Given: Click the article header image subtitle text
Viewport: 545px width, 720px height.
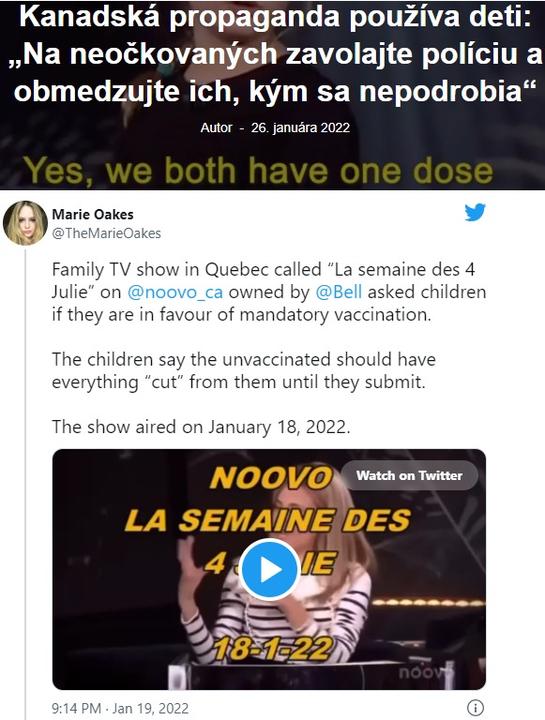Looking at the screenshot, I should [x=258, y=171].
